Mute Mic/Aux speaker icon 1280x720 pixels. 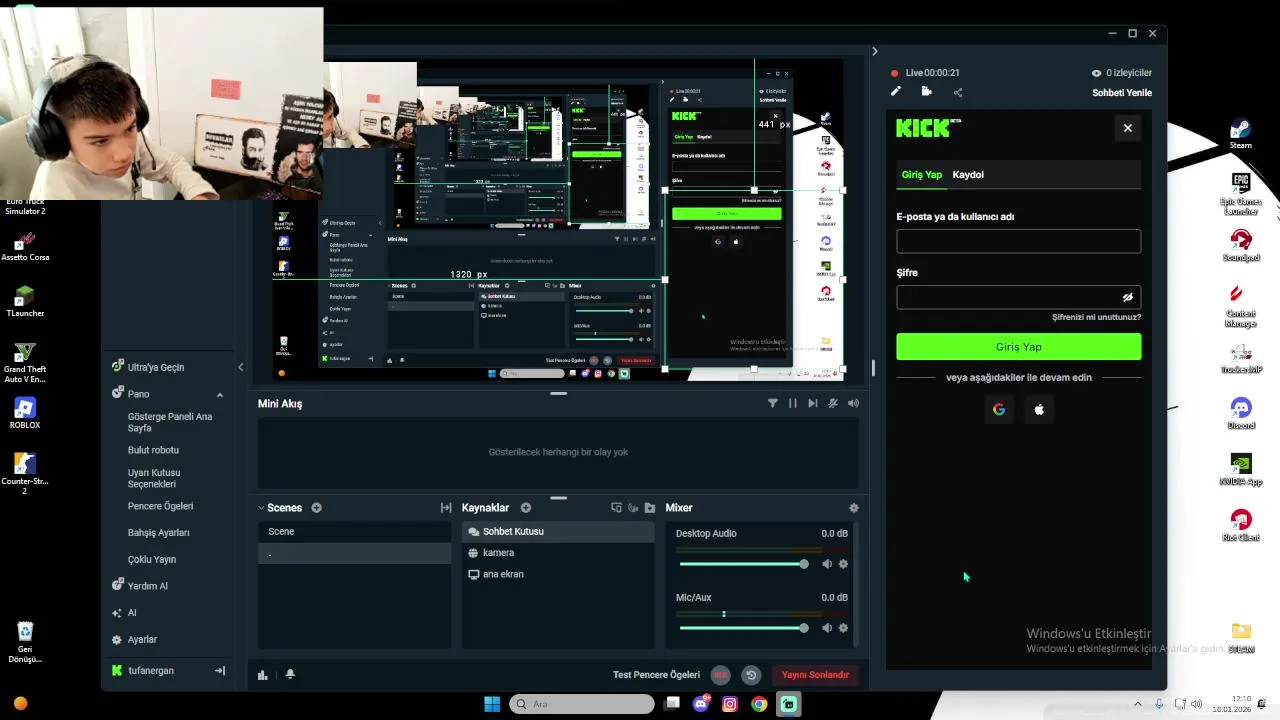(826, 628)
